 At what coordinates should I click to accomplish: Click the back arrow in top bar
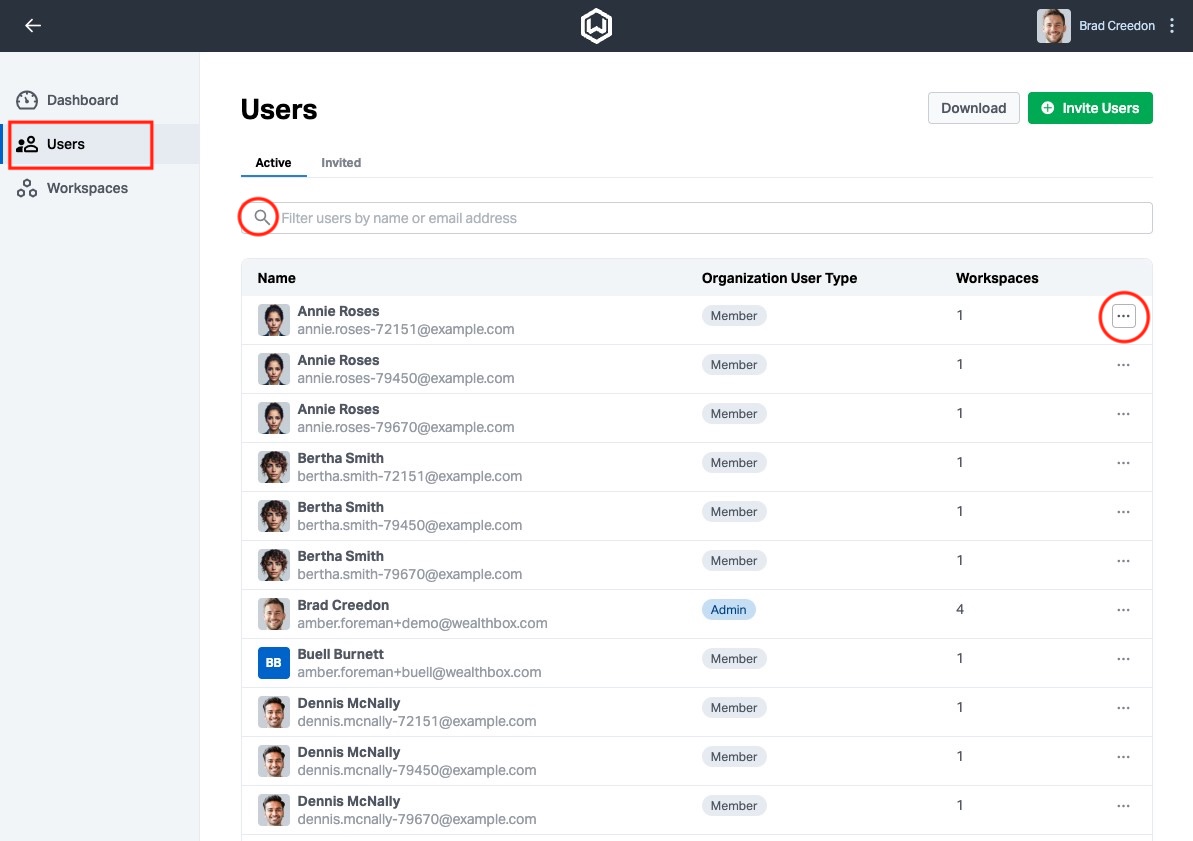pos(33,26)
